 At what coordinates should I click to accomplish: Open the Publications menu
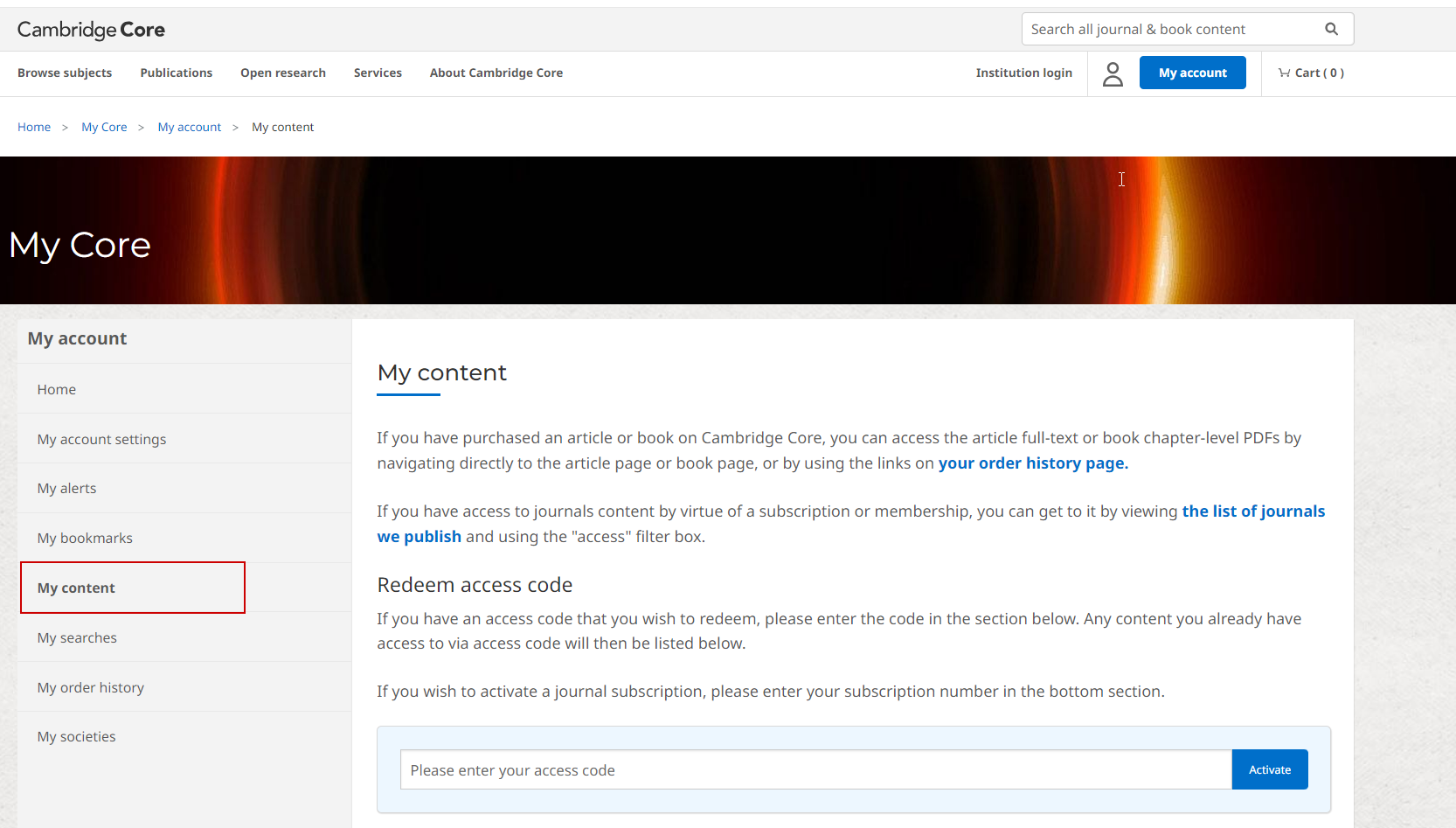176,73
